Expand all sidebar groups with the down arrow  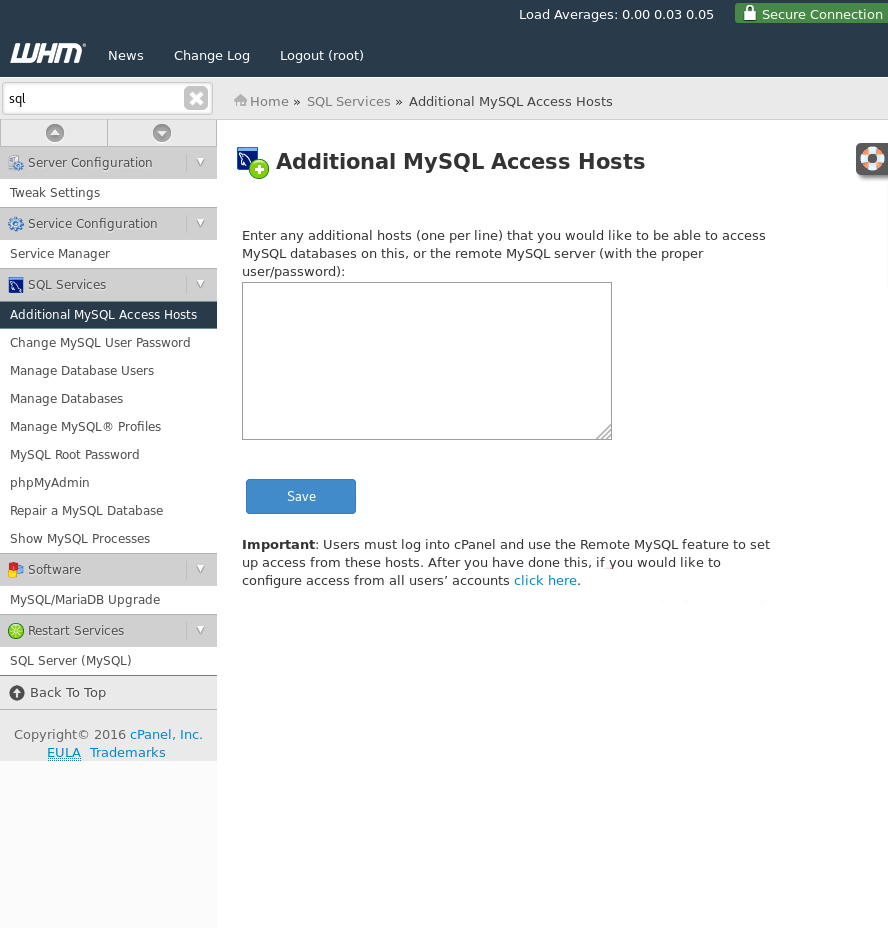[x=162, y=133]
